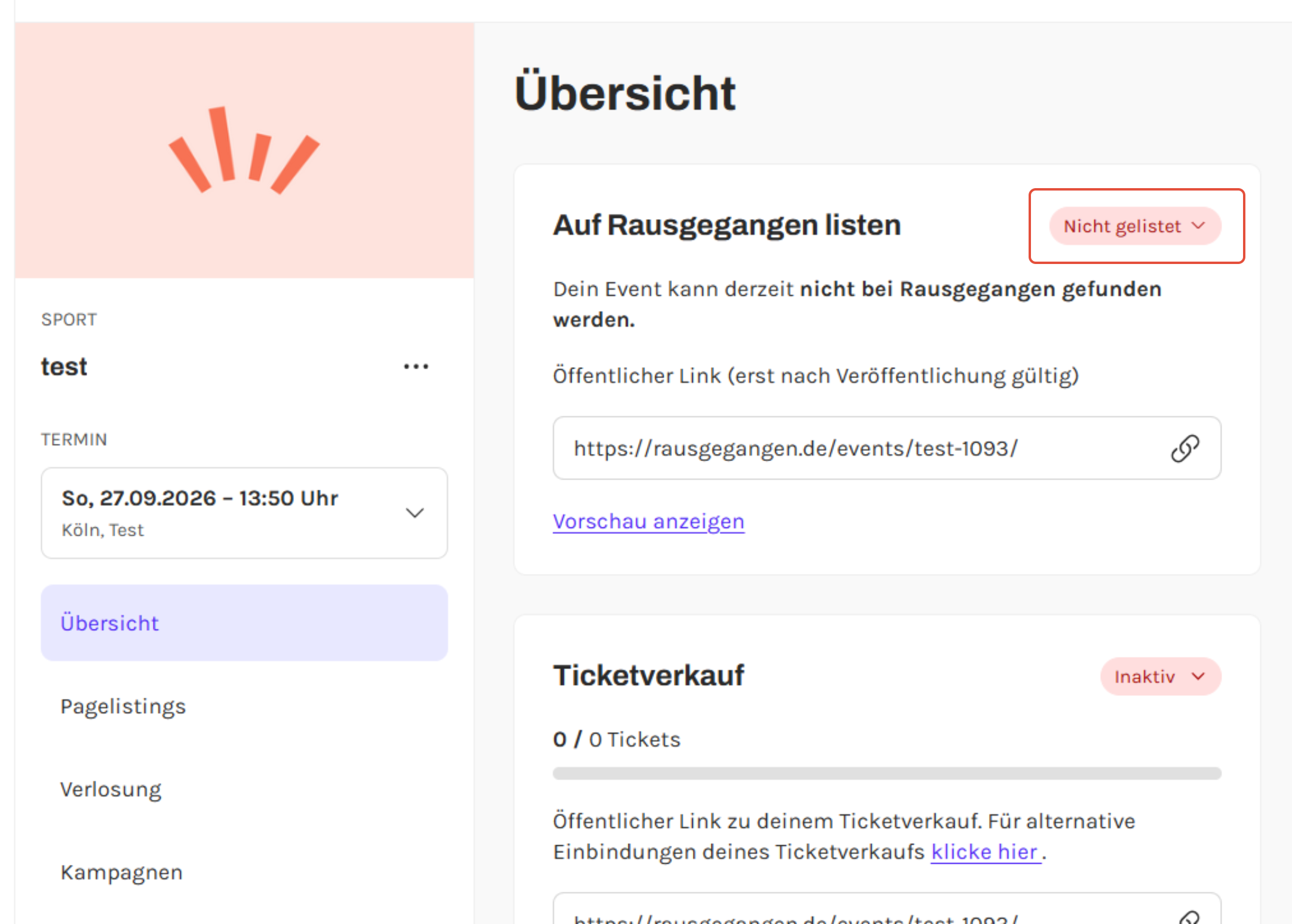Screen dimensions: 1292x924
Task: Open the Inaktiv ticket status dropdown
Action: [1160, 677]
